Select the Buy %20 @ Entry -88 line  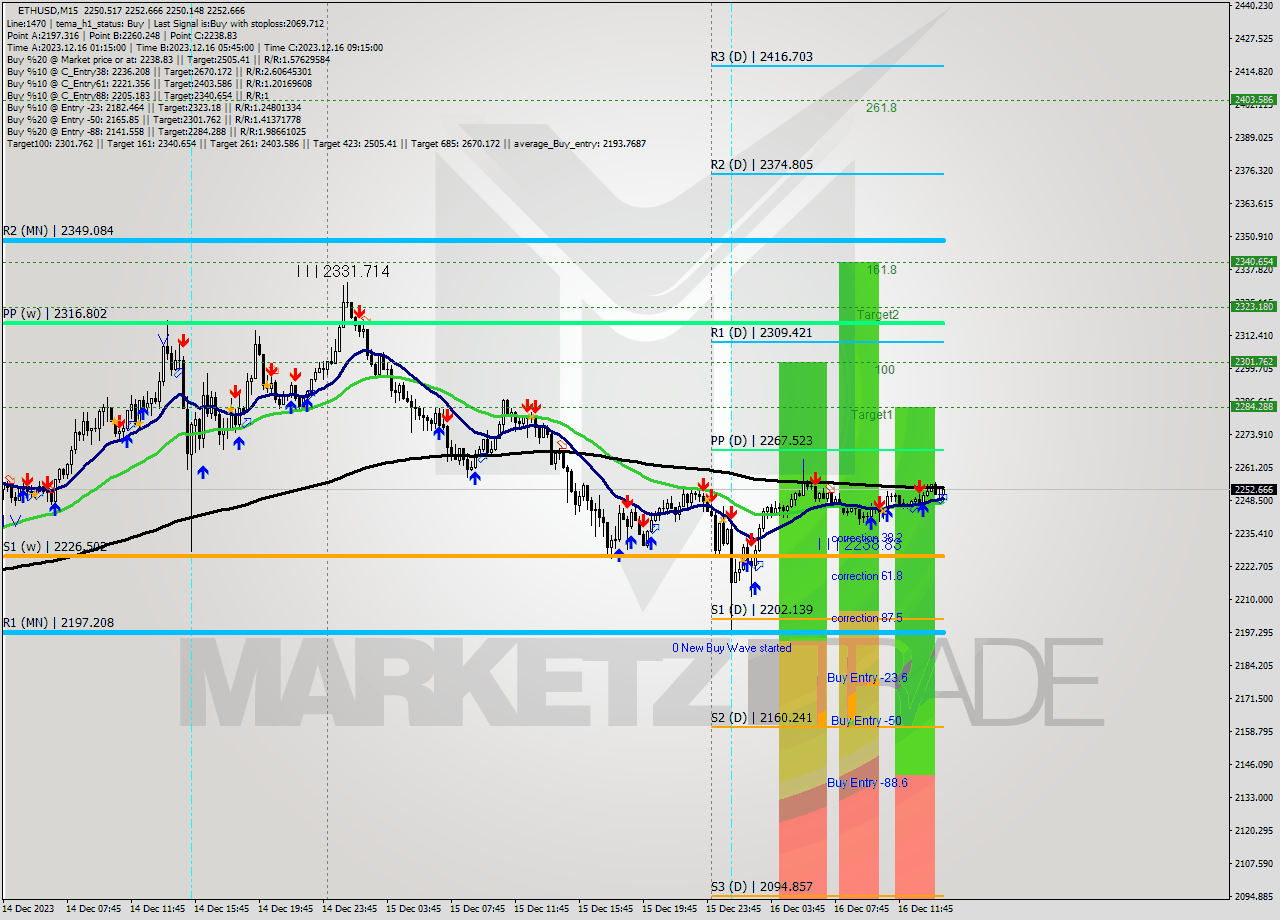[156, 131]
